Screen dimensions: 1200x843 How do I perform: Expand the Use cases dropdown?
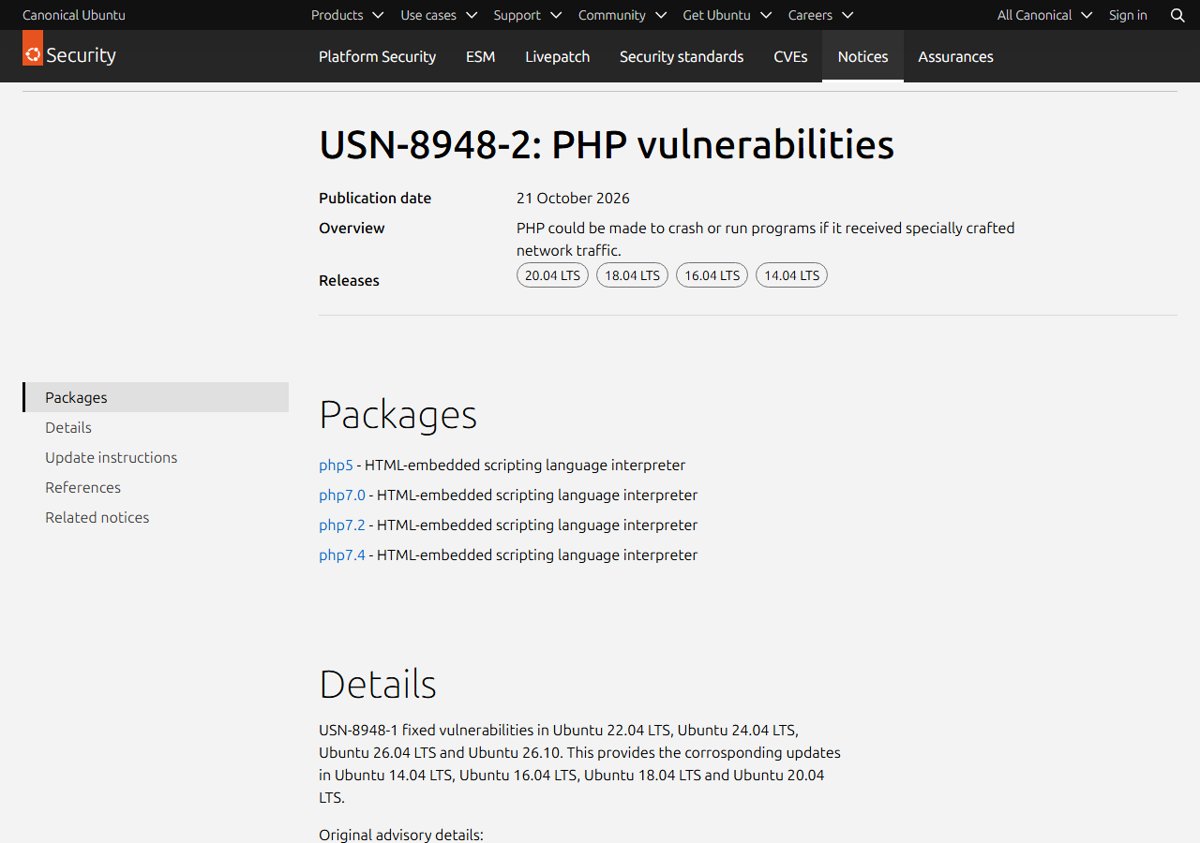pos(438,15)
